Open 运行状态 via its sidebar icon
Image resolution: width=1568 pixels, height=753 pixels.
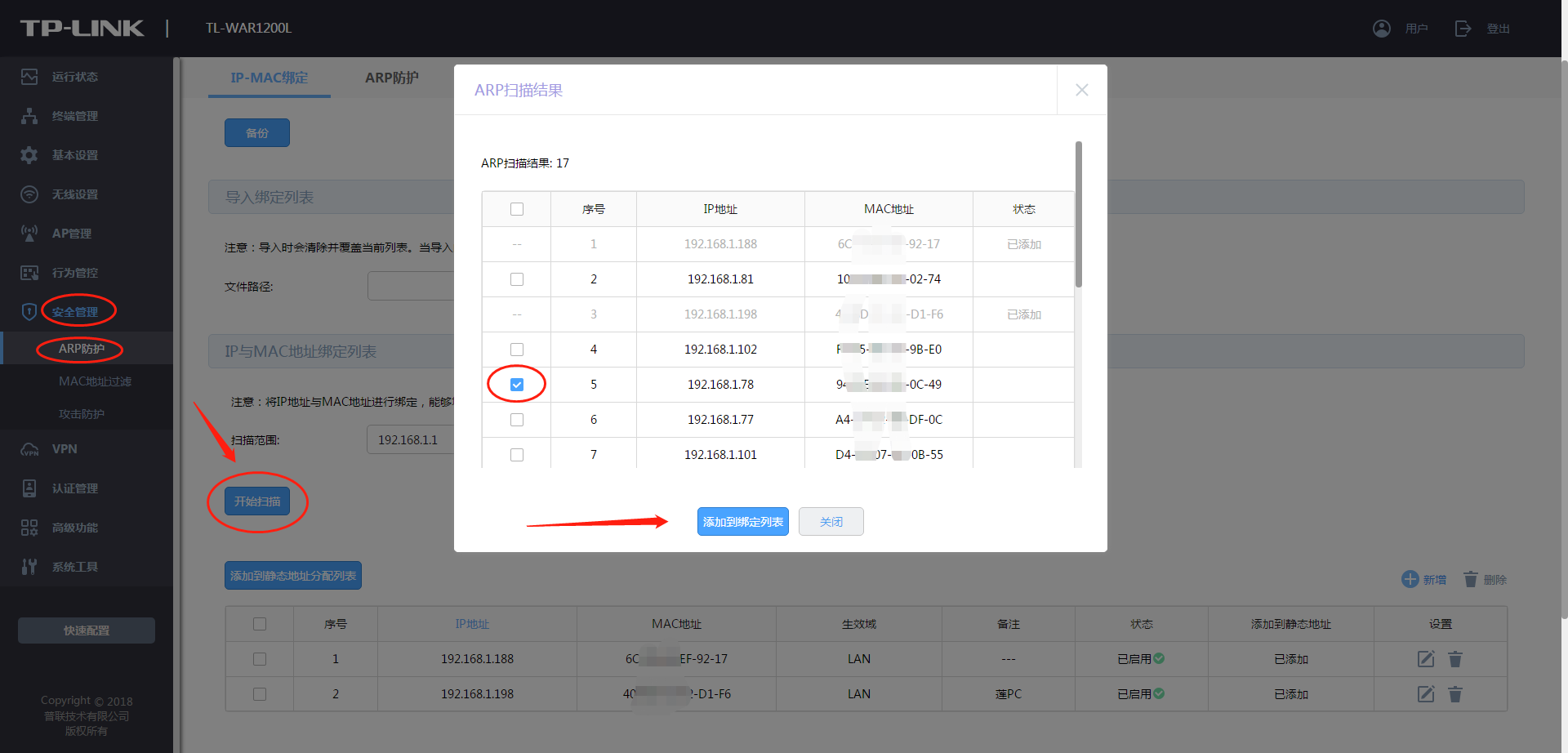(x=29, y=77)
